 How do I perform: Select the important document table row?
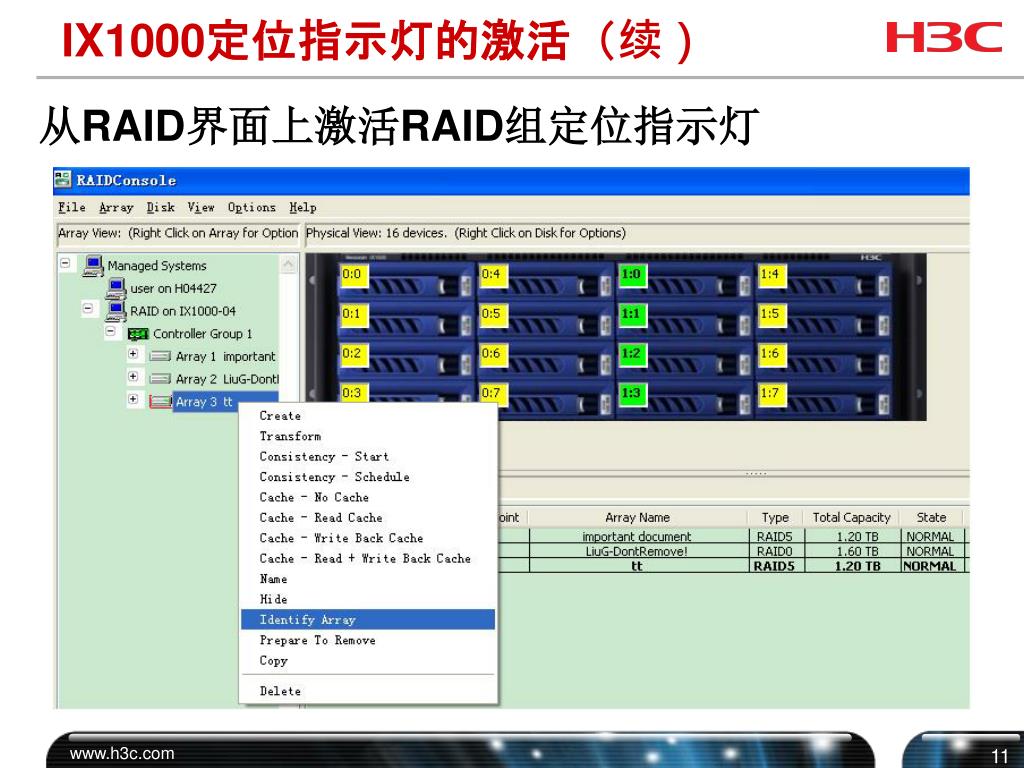(733, 536)
